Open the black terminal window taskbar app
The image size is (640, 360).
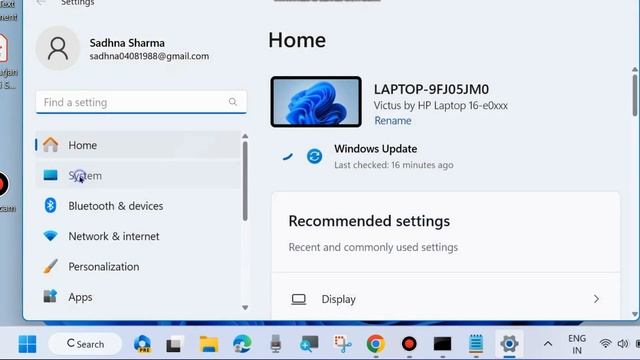(x=442, y=344)
